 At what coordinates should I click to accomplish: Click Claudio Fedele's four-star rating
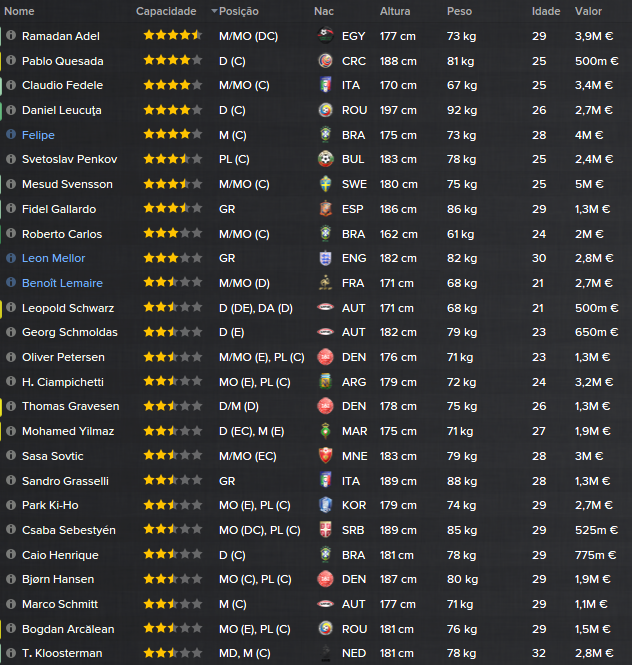point(173,85)
